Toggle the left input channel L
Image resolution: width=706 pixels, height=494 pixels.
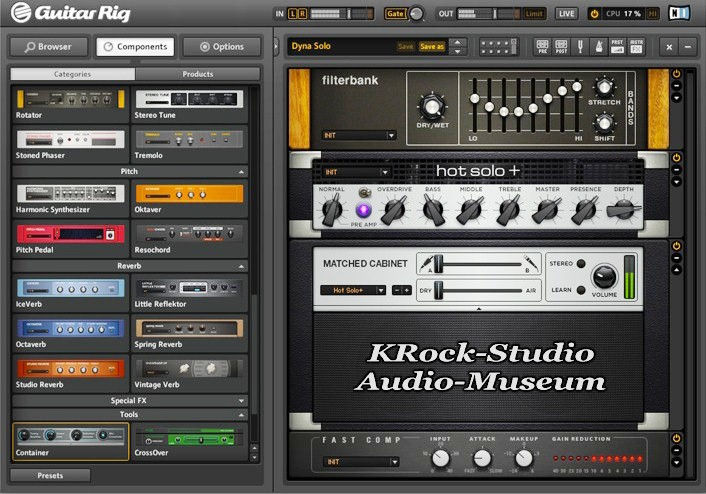[x=293, y=14]
